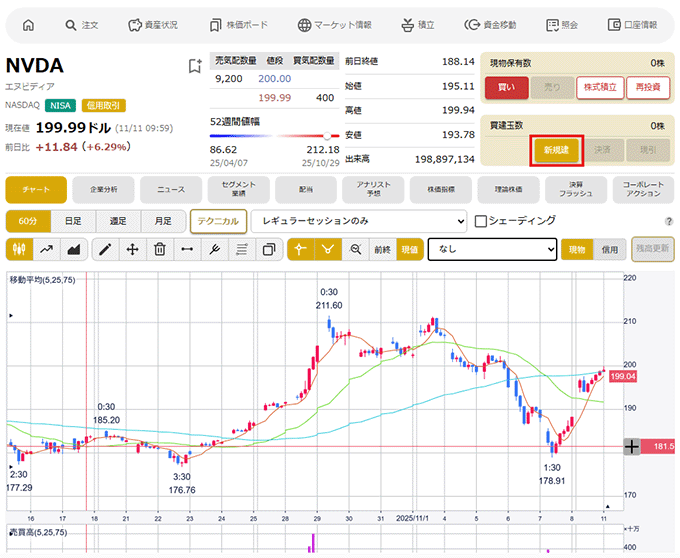Switch to the line chart icon
Screen dimensions: 680x558
pos(46,249)
